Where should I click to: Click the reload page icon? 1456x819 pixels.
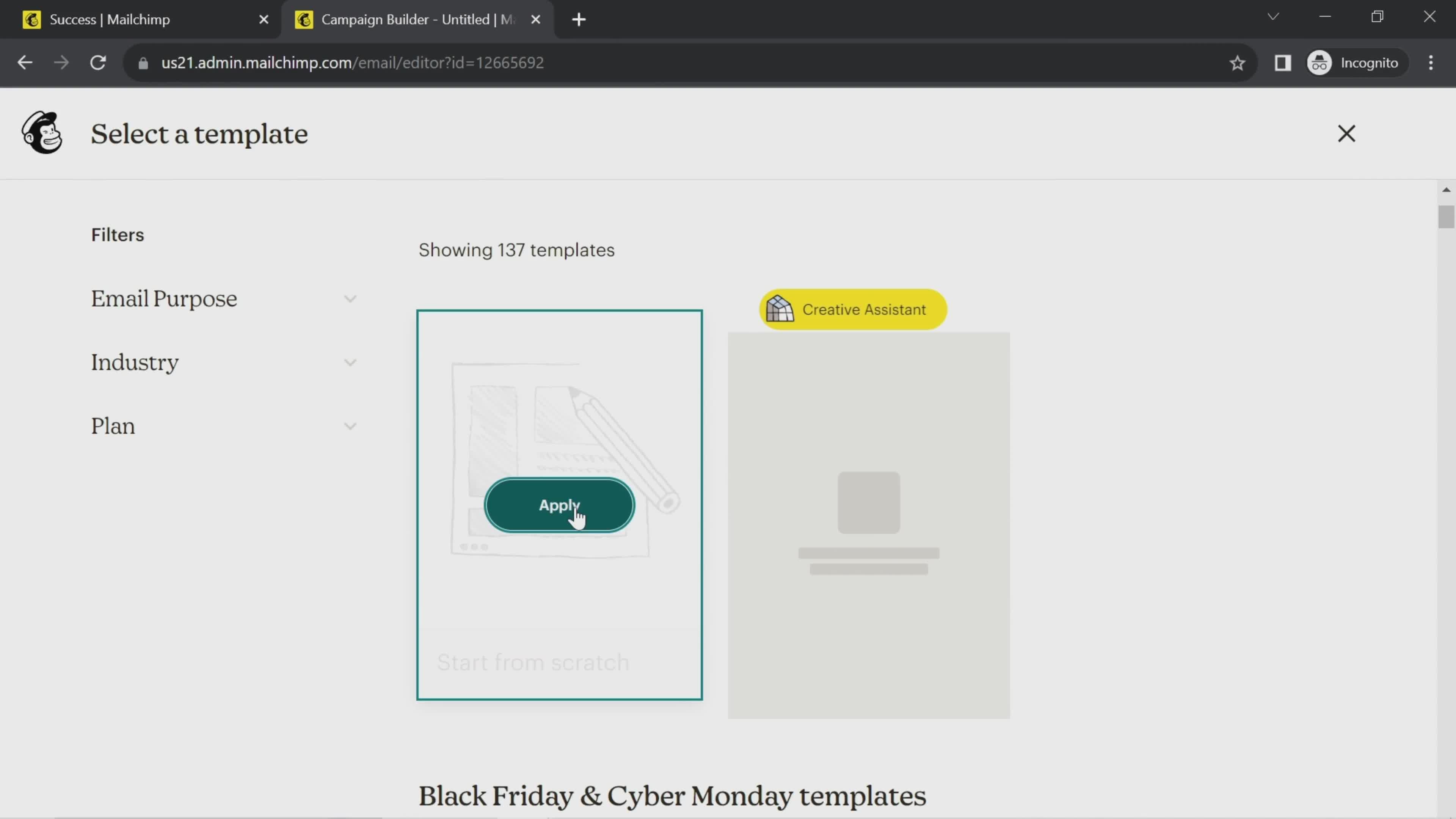[98, 62]
